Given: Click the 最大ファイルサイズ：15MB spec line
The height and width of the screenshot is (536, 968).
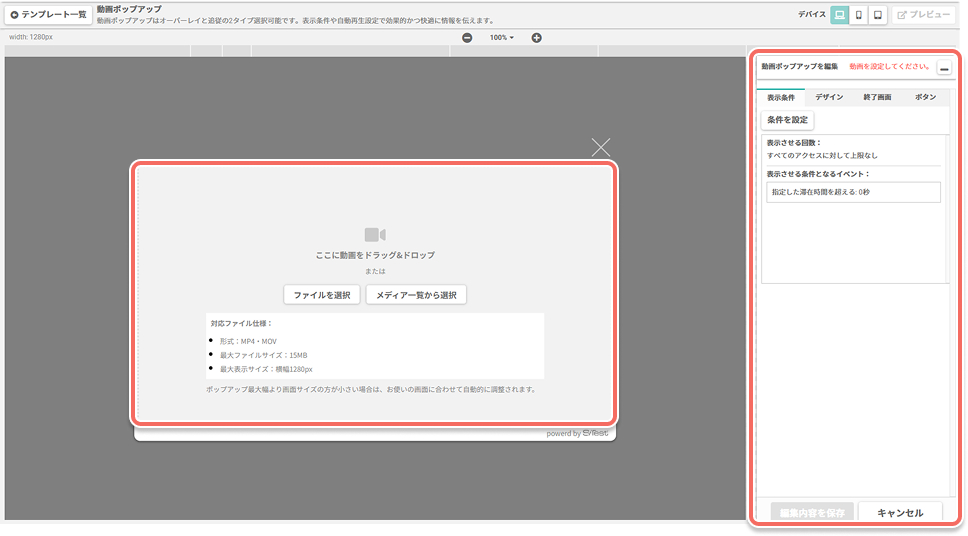Looking at the screenshot, I should click(x=264, y=356).
